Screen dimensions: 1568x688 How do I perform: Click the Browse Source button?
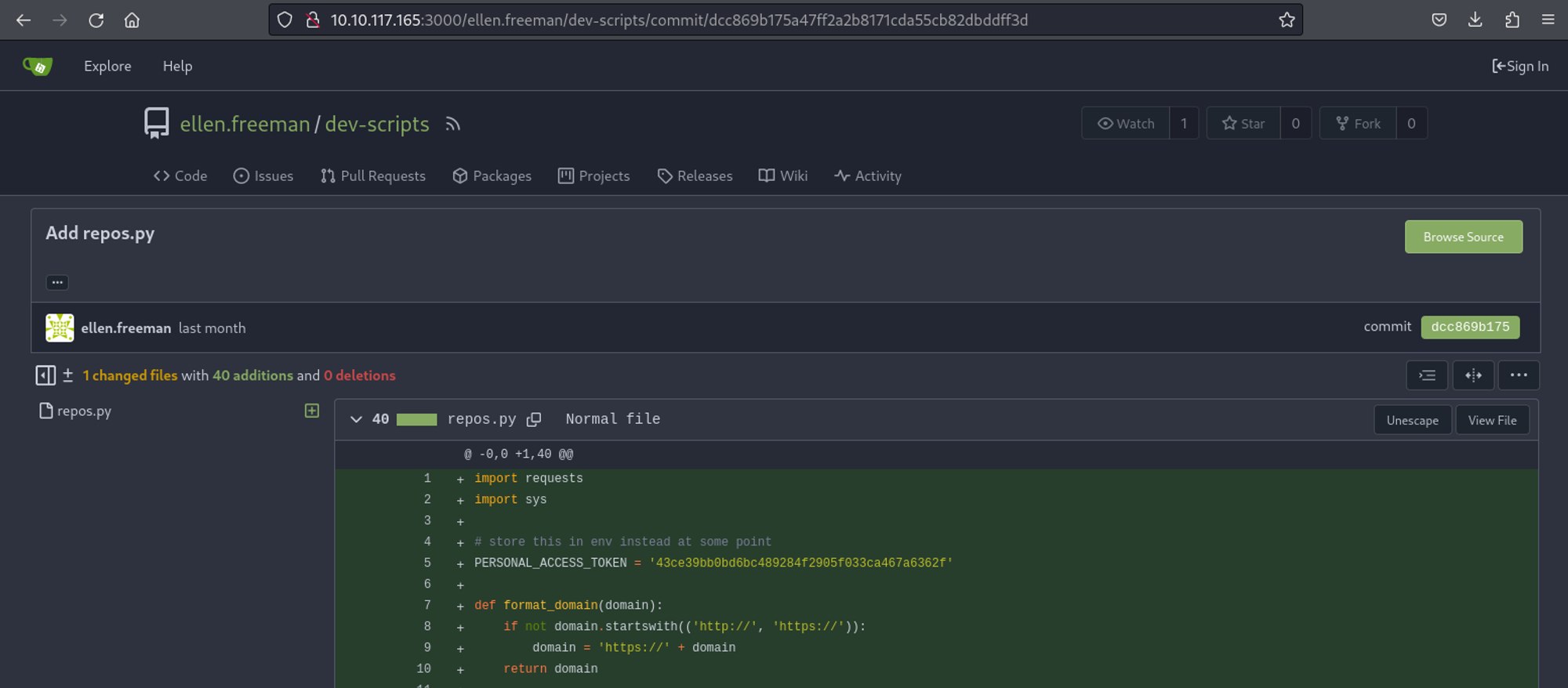click(1463, 237)
